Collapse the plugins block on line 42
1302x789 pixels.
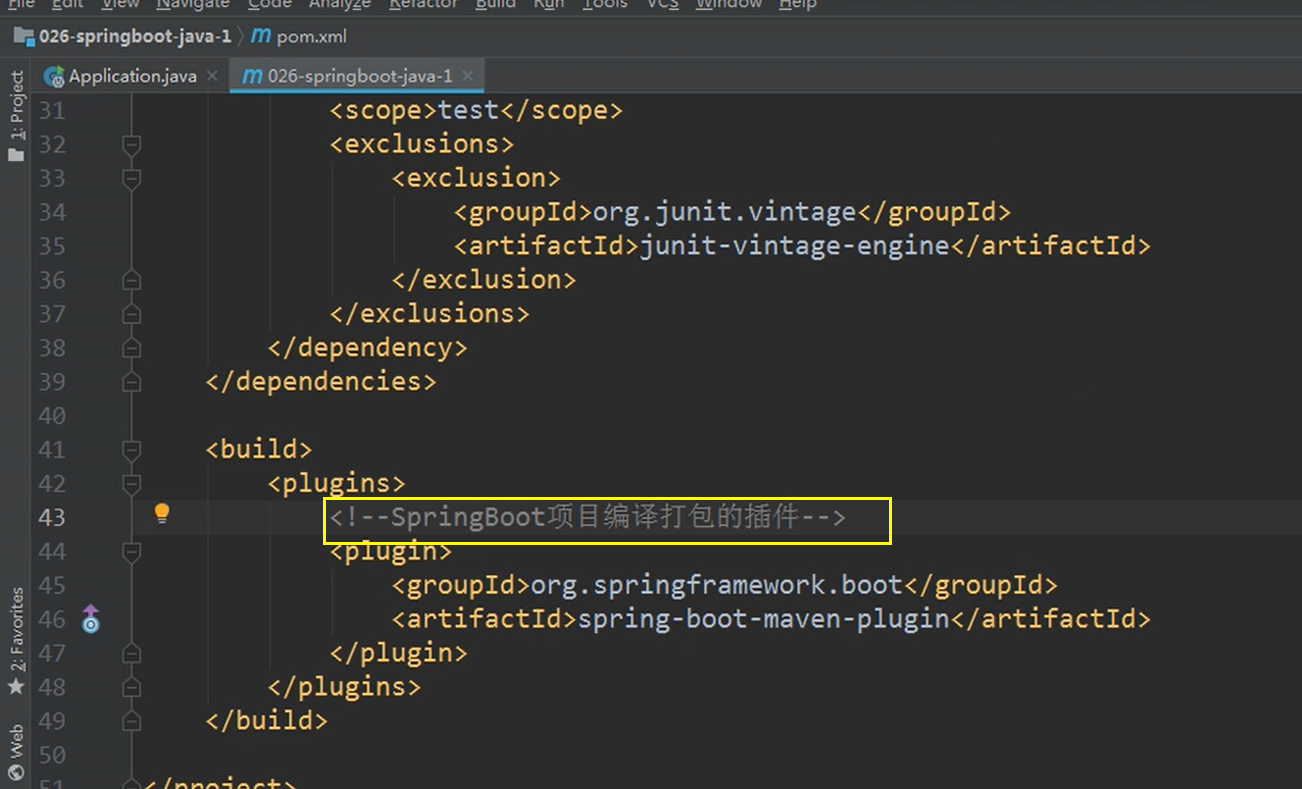(x=131, y=484)
